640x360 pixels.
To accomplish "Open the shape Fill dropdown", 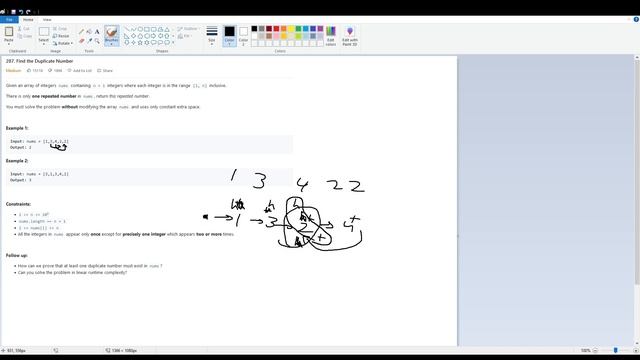I will [x=184, y=36].
